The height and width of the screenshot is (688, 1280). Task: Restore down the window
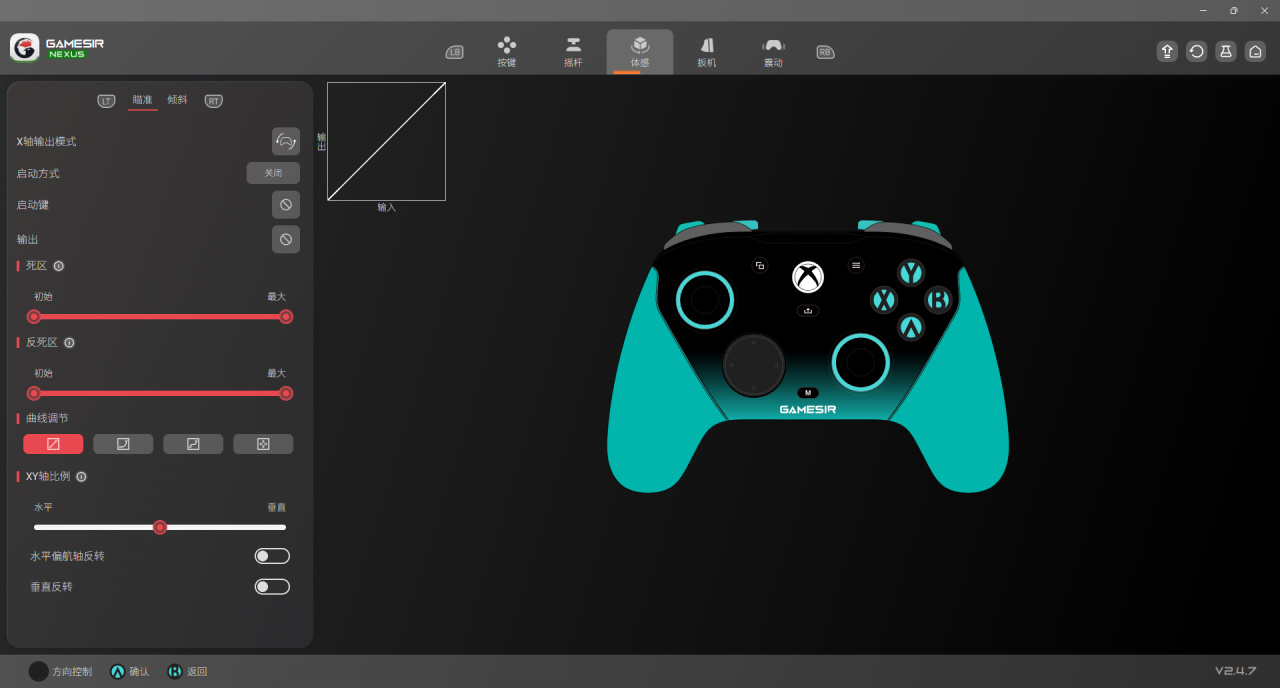[x=1233, y=10]
